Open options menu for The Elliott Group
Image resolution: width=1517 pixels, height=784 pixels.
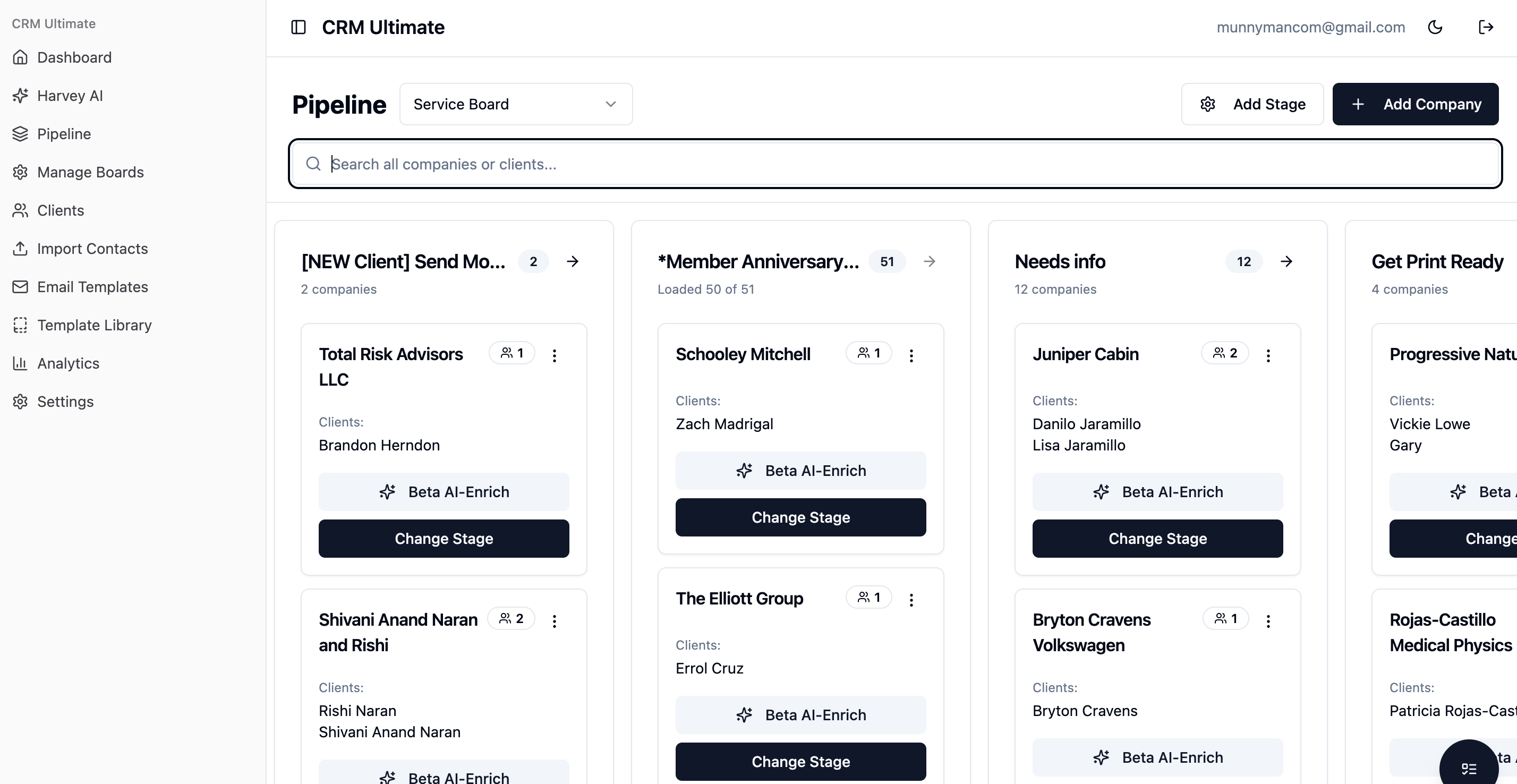[911, 599]
